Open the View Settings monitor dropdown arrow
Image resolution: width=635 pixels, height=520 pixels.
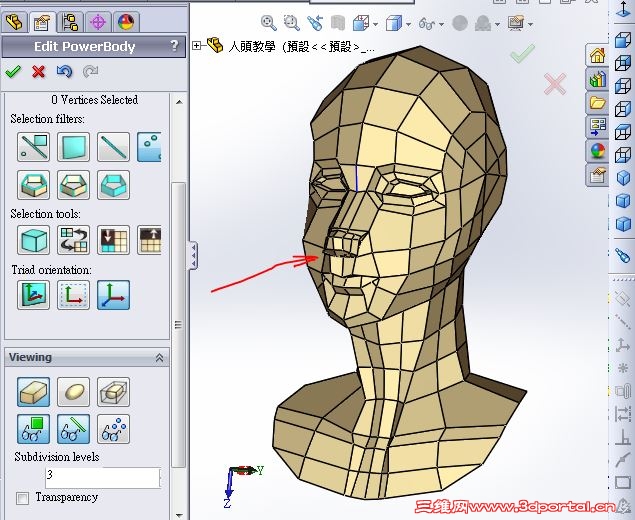pos(531,25)
